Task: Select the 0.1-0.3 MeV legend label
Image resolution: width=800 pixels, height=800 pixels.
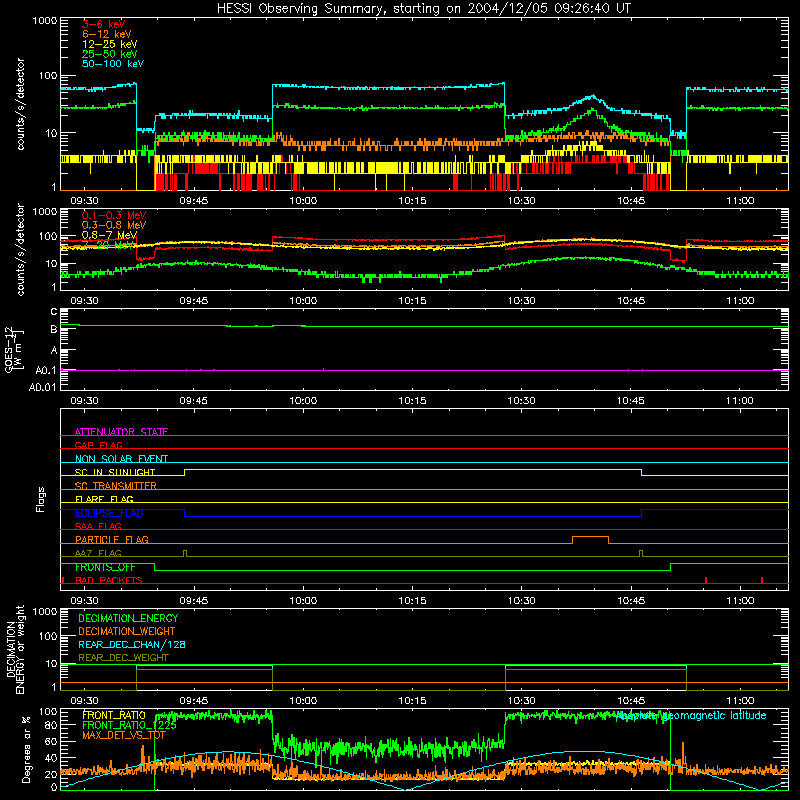Action: coord(114,215)
